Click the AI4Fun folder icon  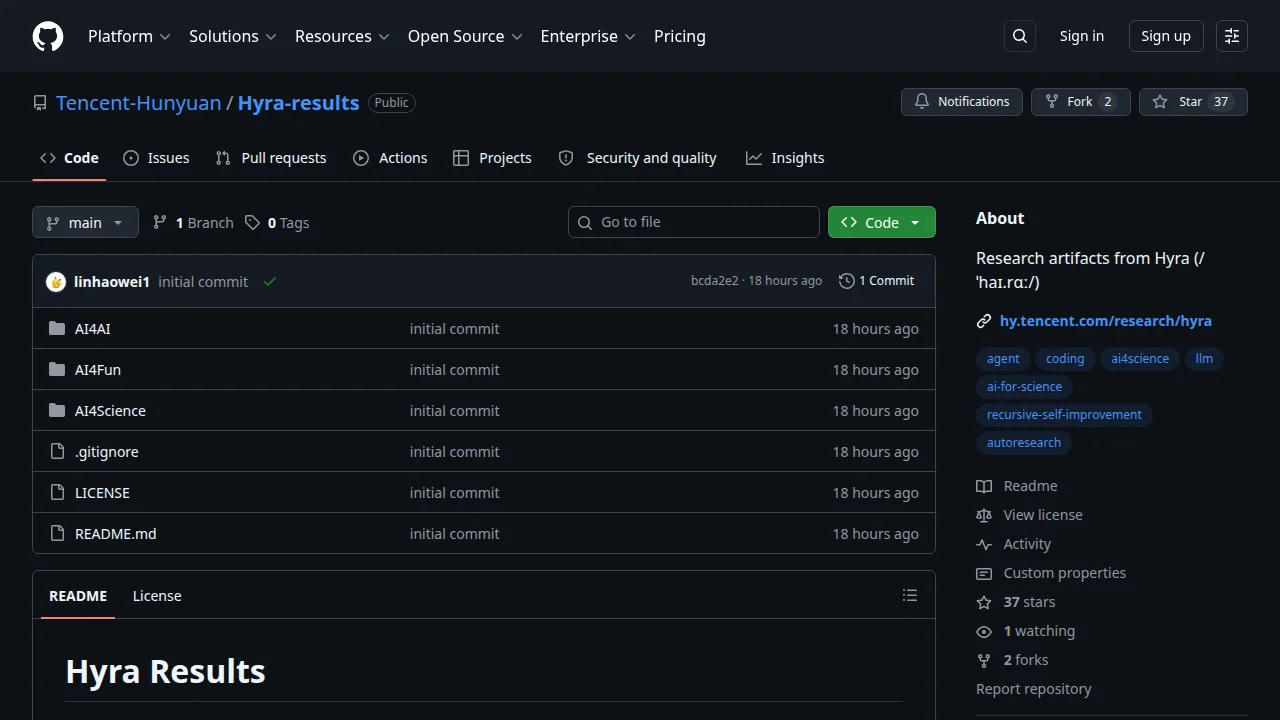[x=57, y=369]
